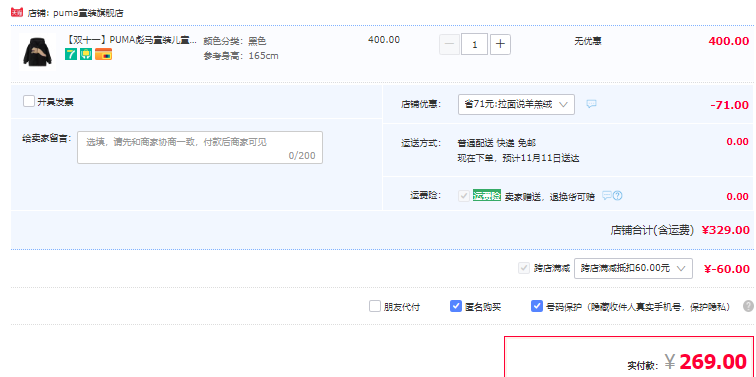Click the chat bubble beside store discount

(x=592, y=104)
